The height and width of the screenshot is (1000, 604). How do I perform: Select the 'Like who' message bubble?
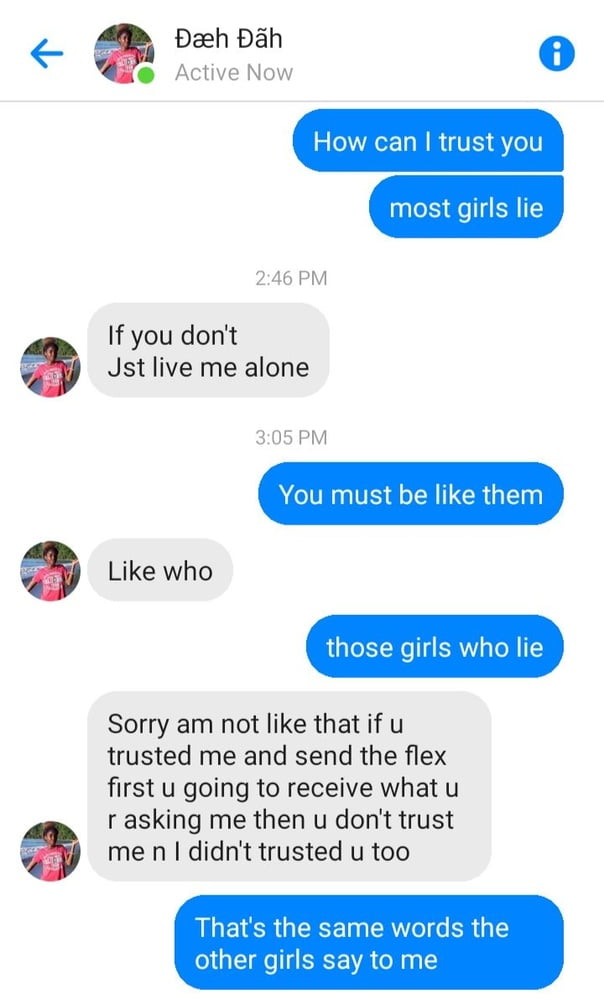160,570
